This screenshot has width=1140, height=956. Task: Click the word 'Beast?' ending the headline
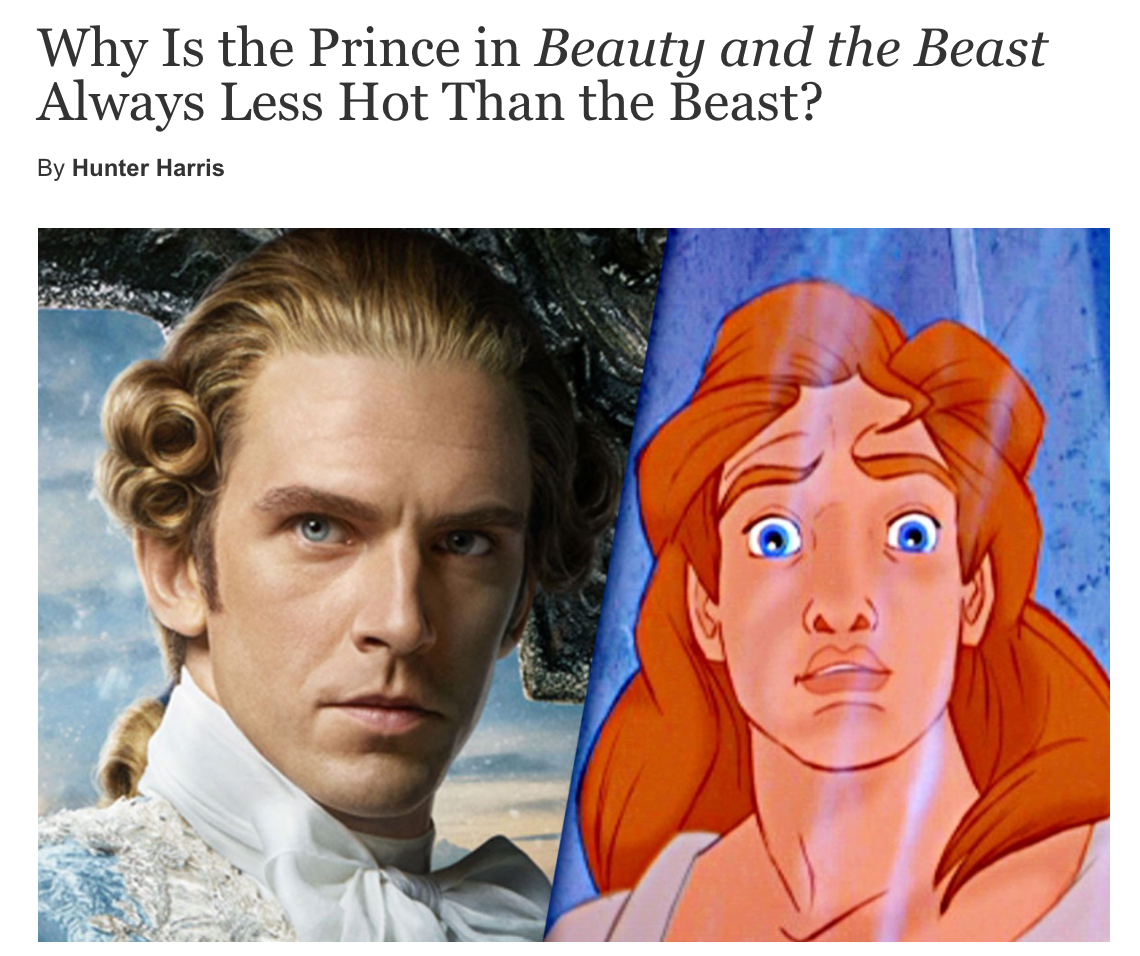click(745, 101)
